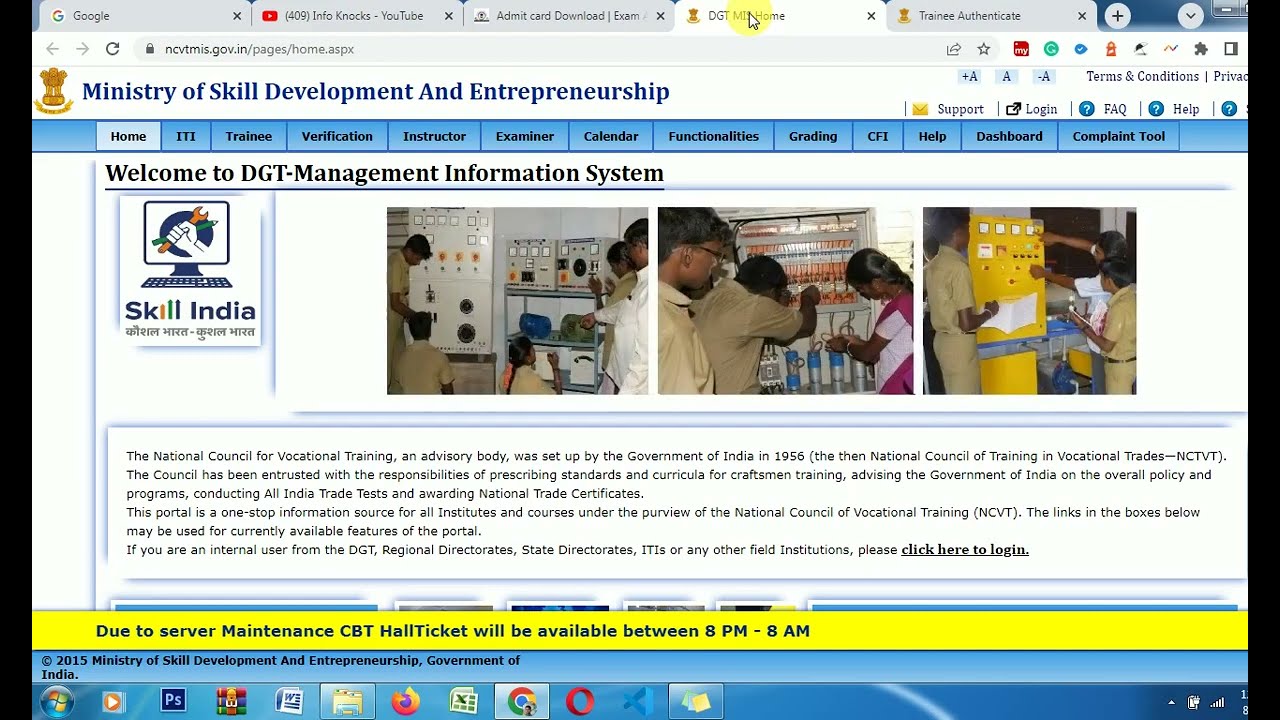Viewport: 1280px width, 720px height.
Task: Click the address bar URL field
Action: [x=540, y=49]
